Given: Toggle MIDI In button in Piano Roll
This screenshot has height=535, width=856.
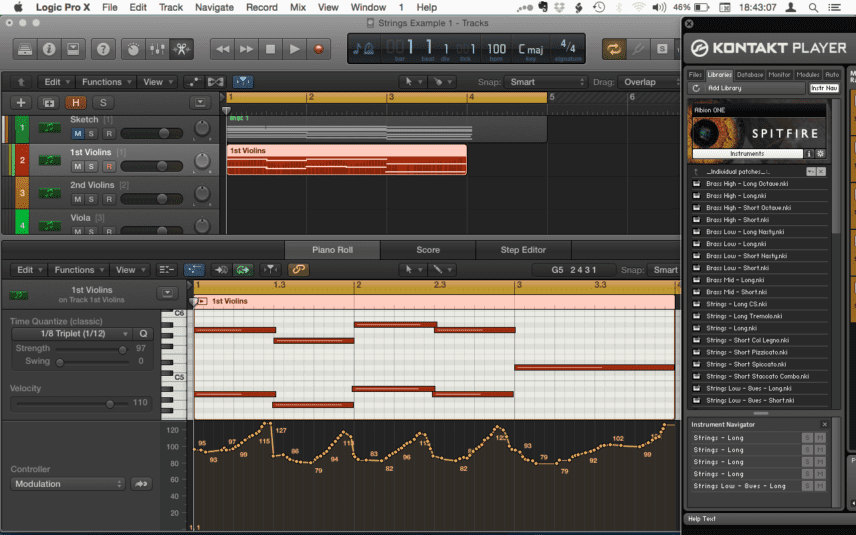Looking at the screenshot, I should (x=221, y=270).
